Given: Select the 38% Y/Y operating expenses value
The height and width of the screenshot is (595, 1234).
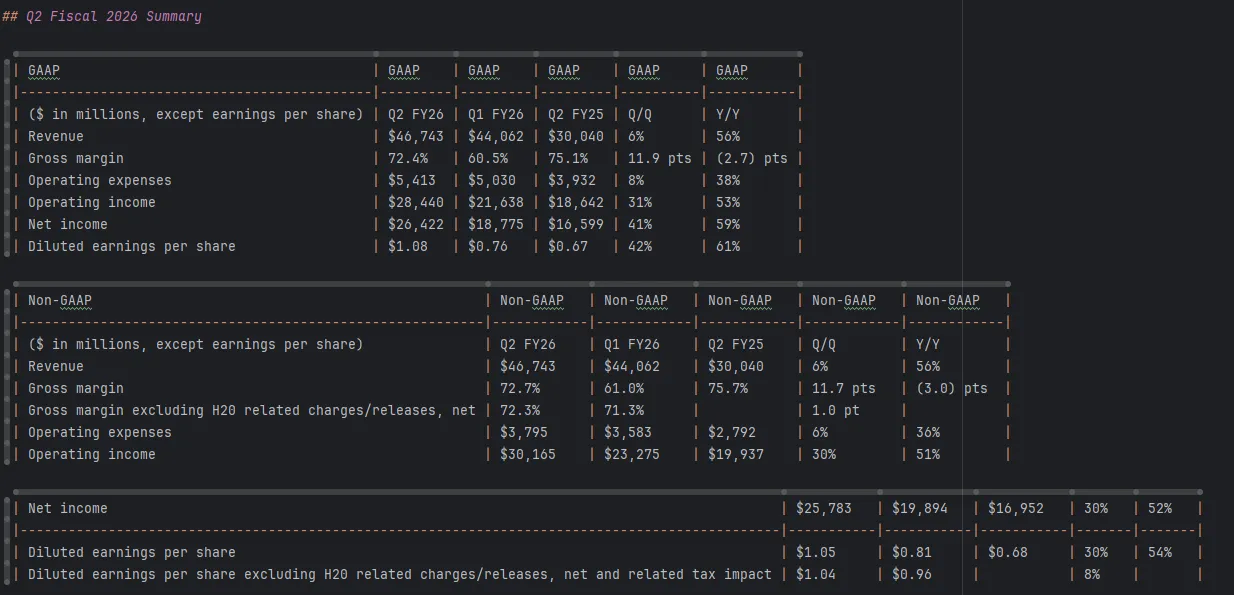Looking at the screenshot, I should tap(728, 180).
